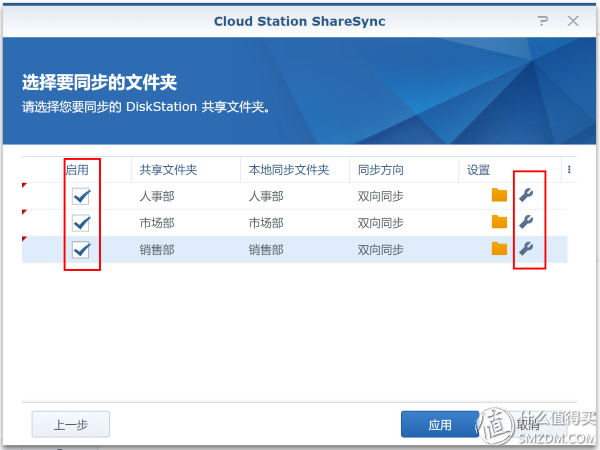Screen dimensions: 600x450
Task: Click the wrench settings icon for 市场部
Action: [526, 222]
